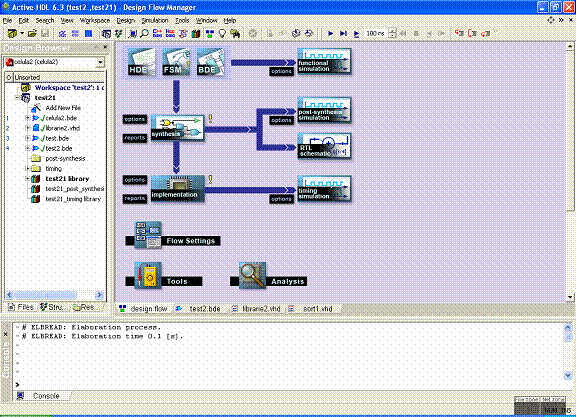Click the Add New File item
Screen dimensions: 576x417
click(x=63, y=108)
